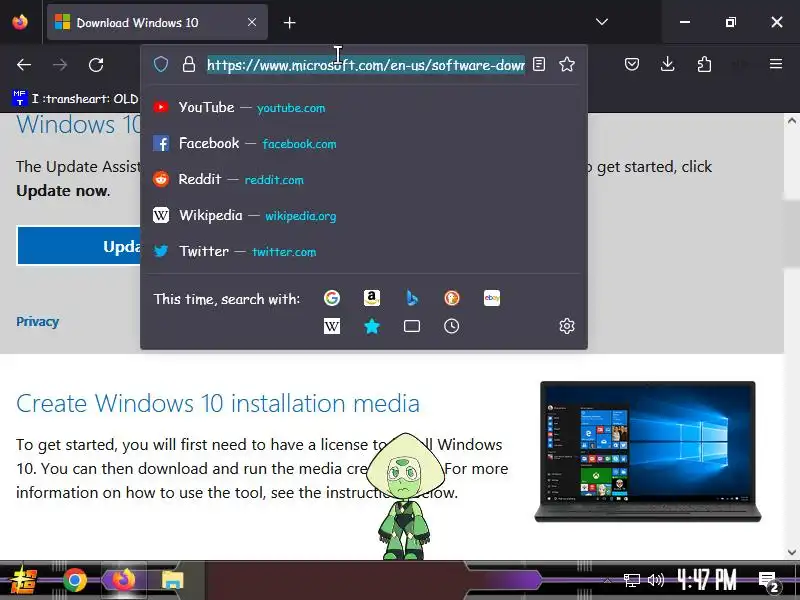Viewport: 800px width, 600px height.
Task: Open the notification center icon
Action: tap(768, 581)
